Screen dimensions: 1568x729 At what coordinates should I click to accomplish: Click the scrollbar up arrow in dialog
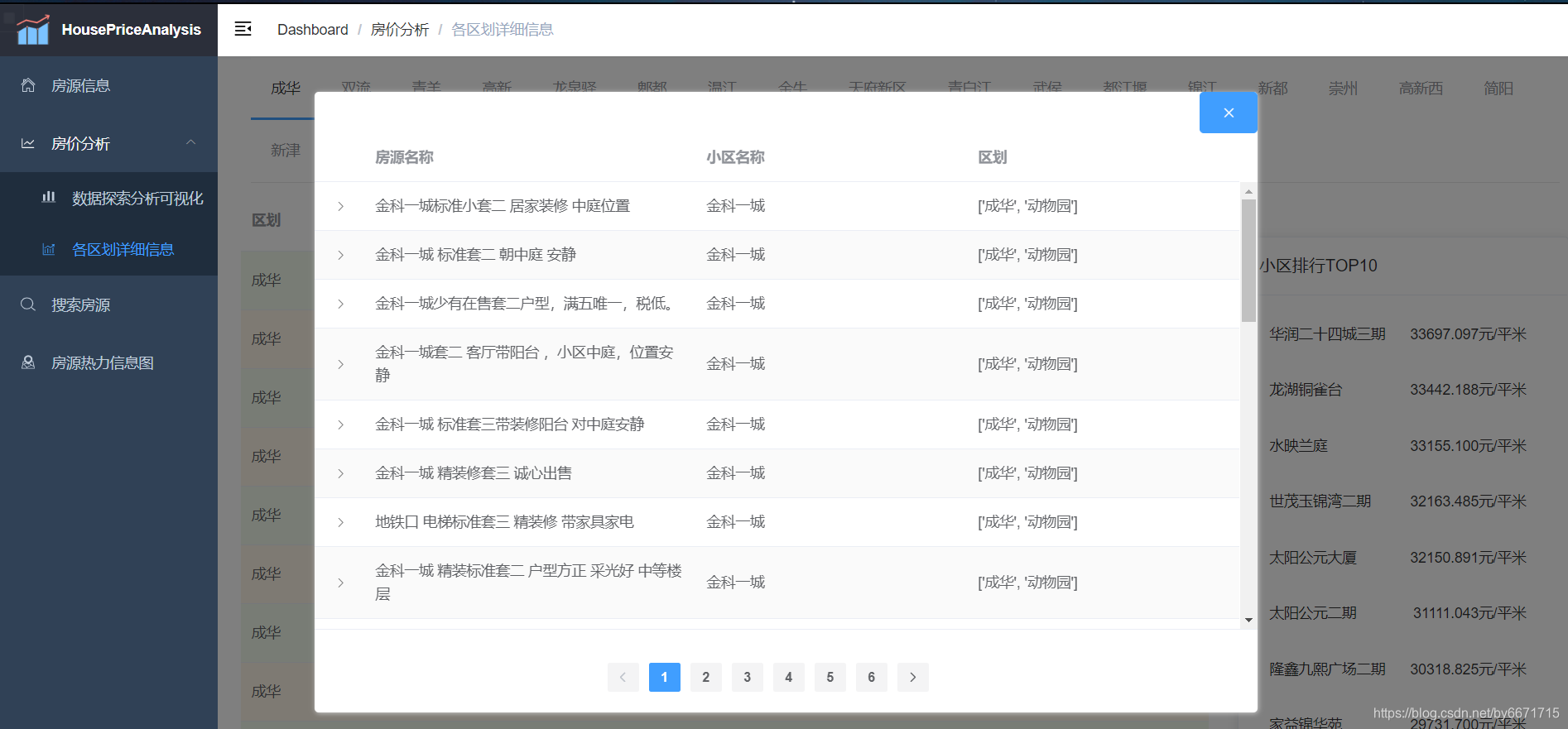click(1248, 191)
